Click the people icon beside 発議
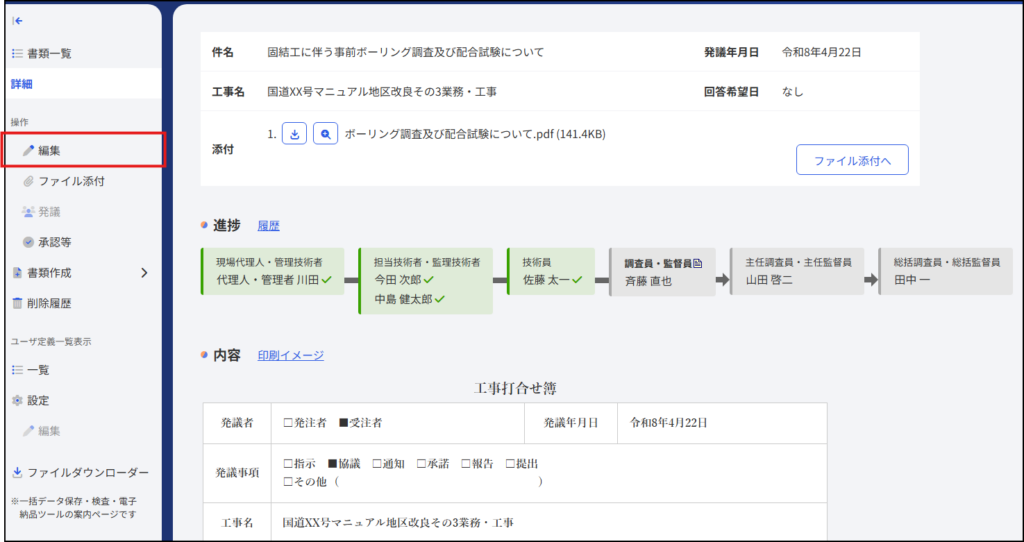 coord(28,212)
